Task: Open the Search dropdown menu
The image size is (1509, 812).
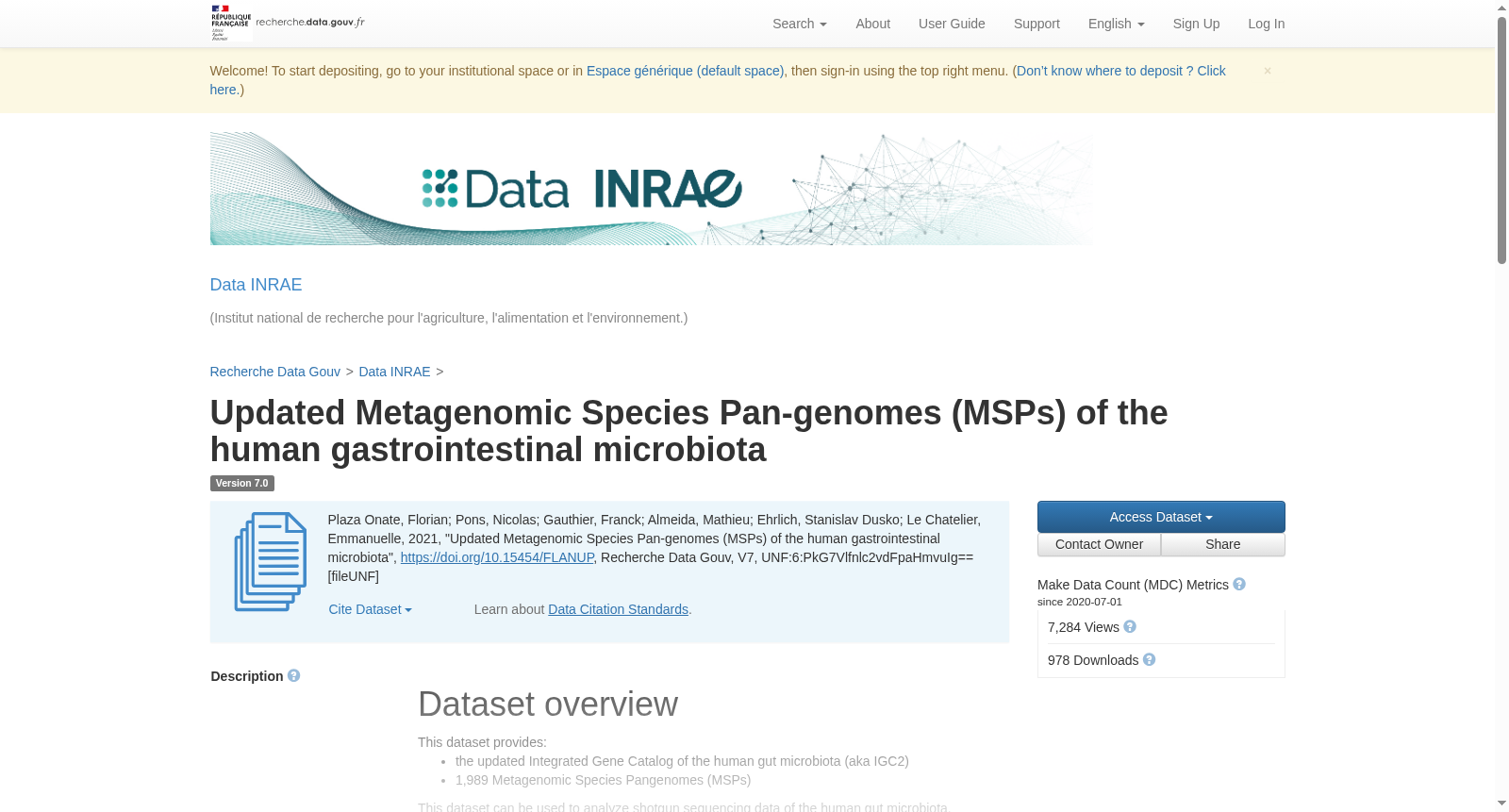Action: click(x=800, y=24)
